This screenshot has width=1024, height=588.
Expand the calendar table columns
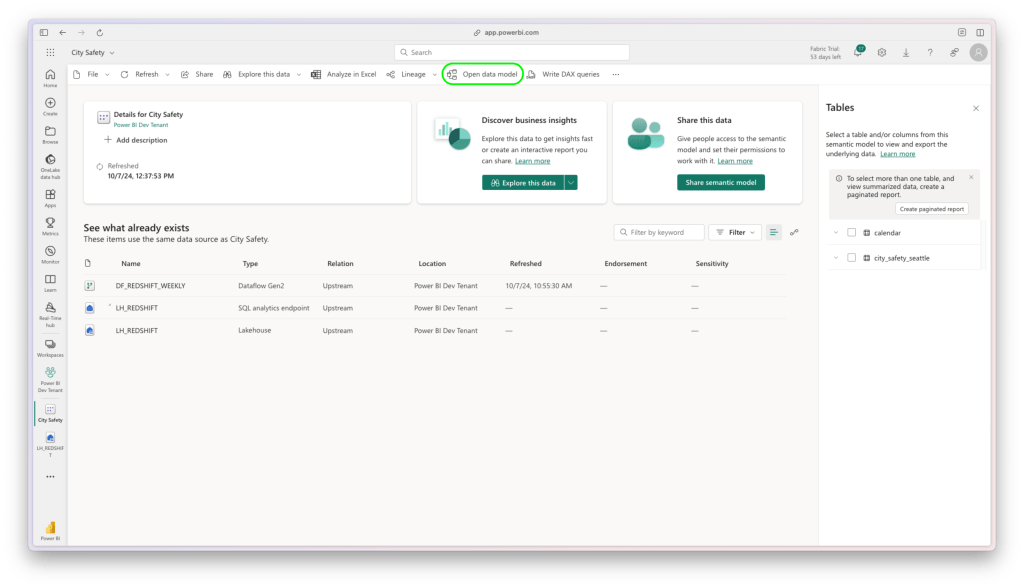click(x=835, y=232)
